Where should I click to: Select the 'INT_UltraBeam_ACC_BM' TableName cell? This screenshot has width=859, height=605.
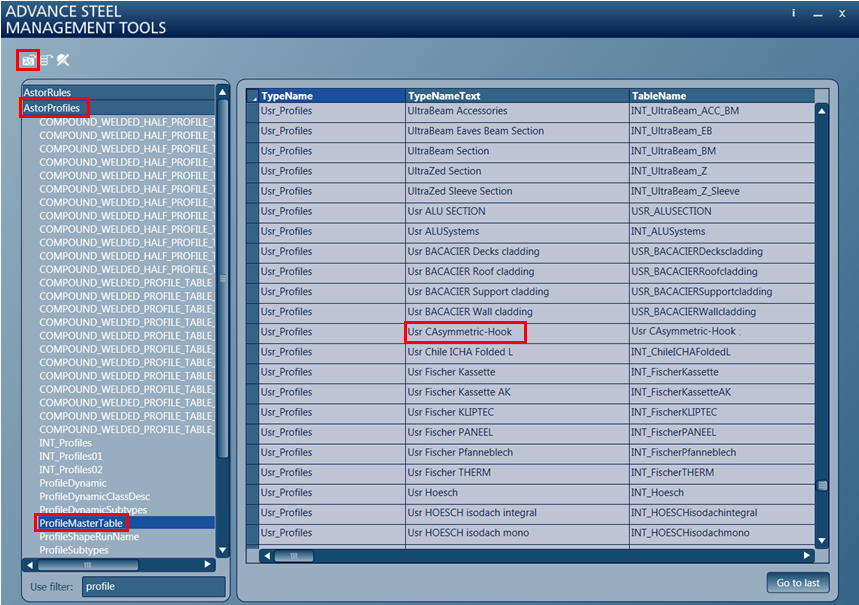722,111
